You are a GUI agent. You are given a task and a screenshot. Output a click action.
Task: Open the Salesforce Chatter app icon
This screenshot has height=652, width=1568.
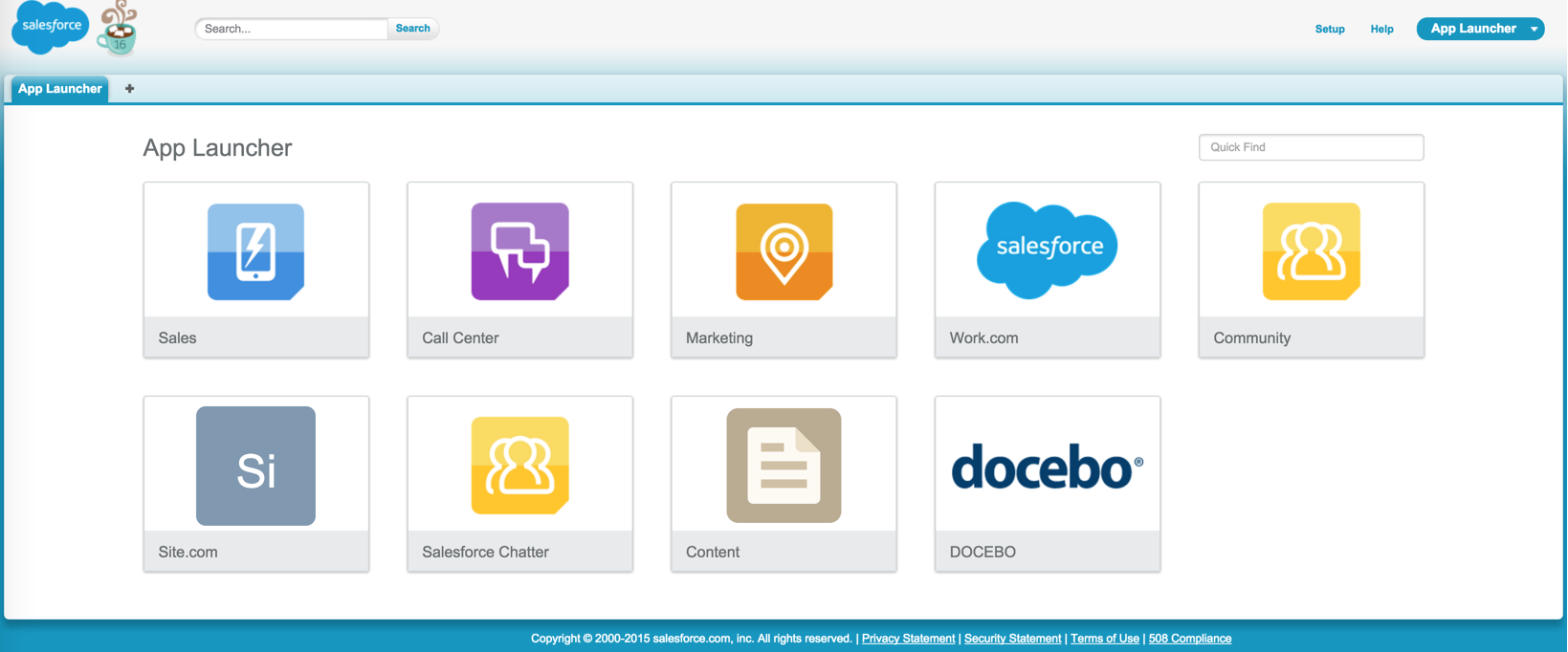pyautogui.click(x=519, y=466)
